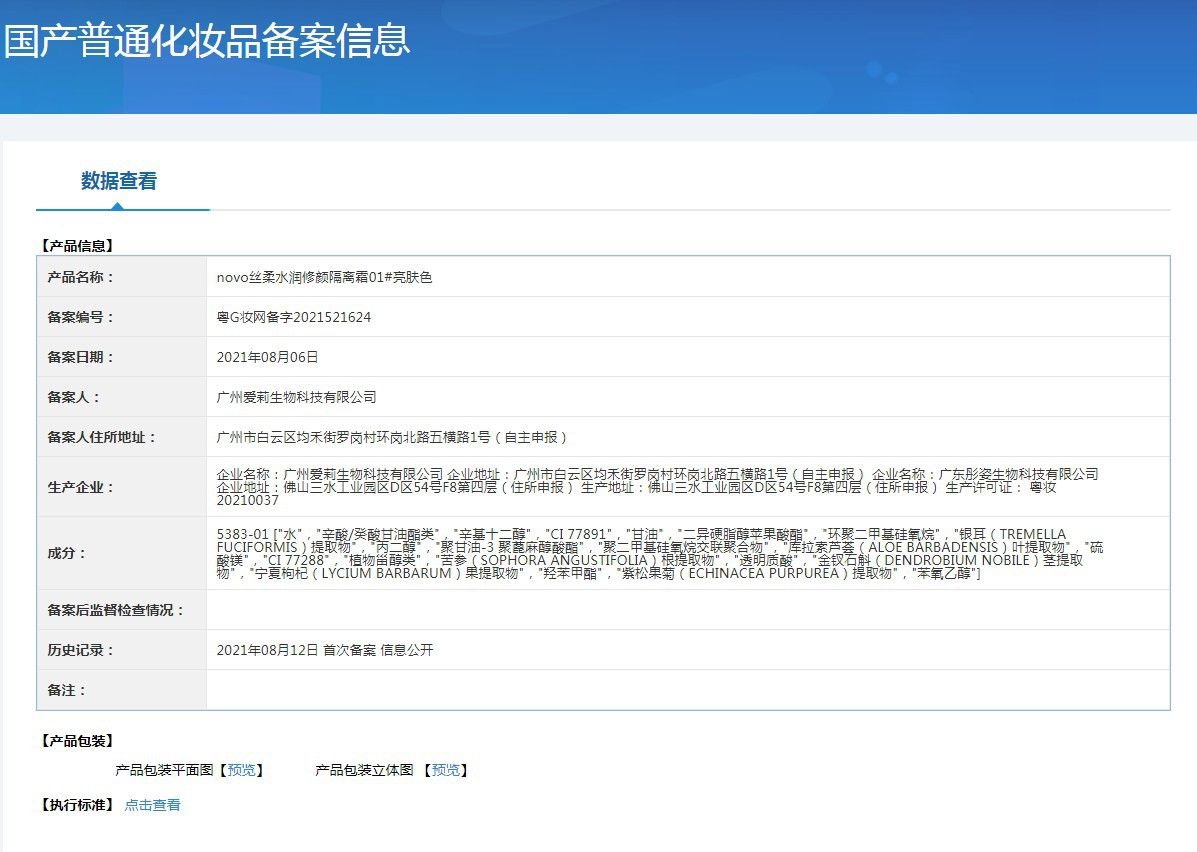Click the 生产企业 details text
This screenshot has width=1197, height=852.
(657, 487)
